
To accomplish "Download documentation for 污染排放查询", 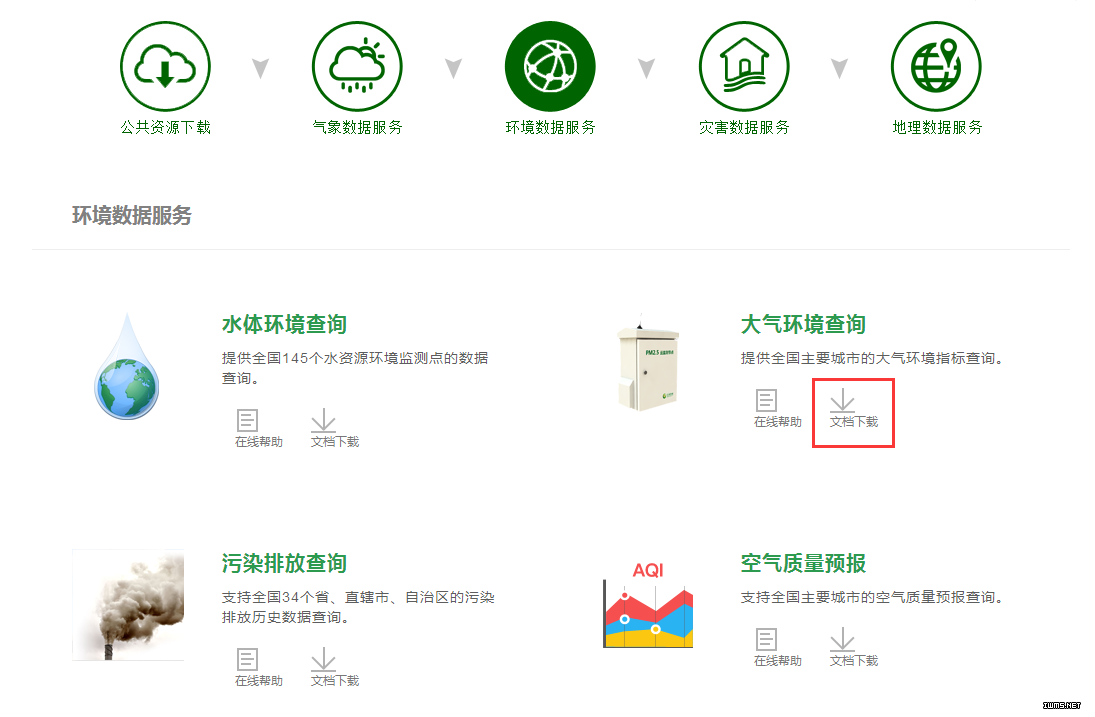I will coord(335,667).
